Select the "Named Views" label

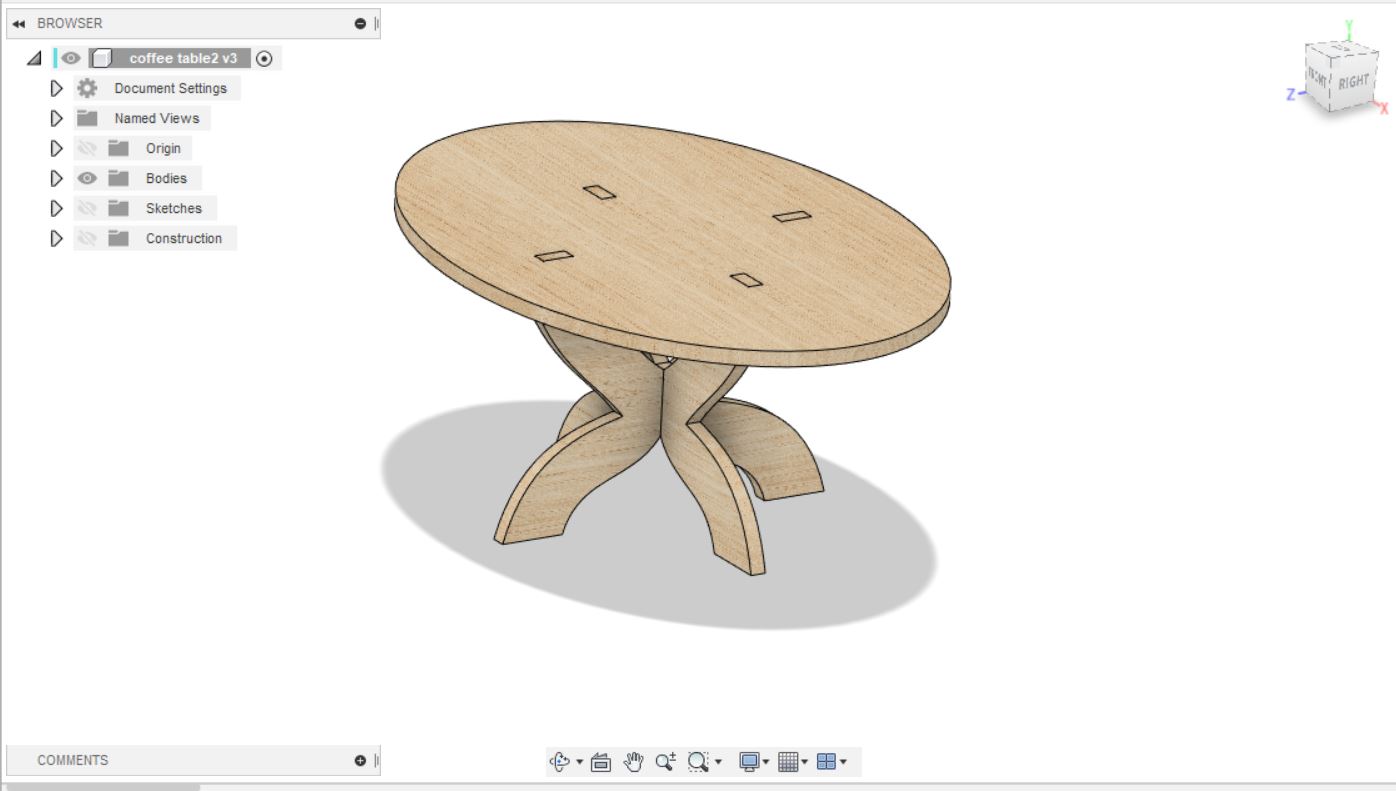157,118
